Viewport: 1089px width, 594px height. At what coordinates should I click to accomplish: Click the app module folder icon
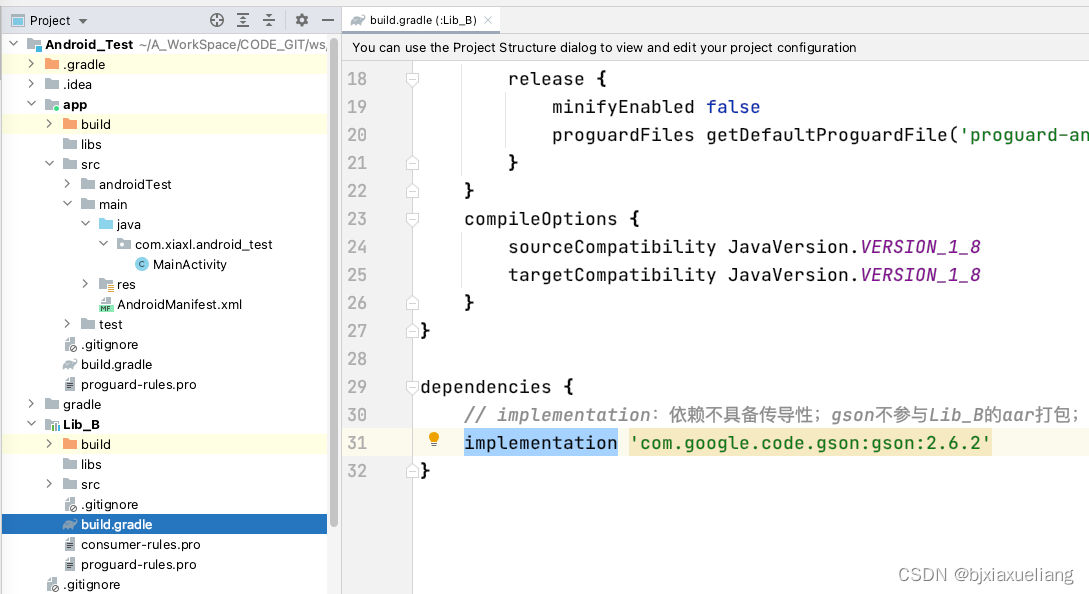point(52,105)
